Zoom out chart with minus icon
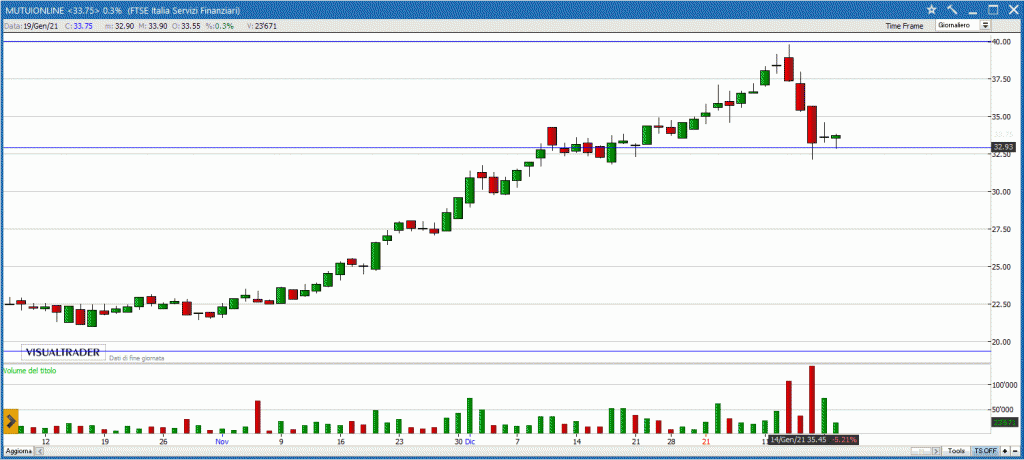 (x=1014, y=451)
